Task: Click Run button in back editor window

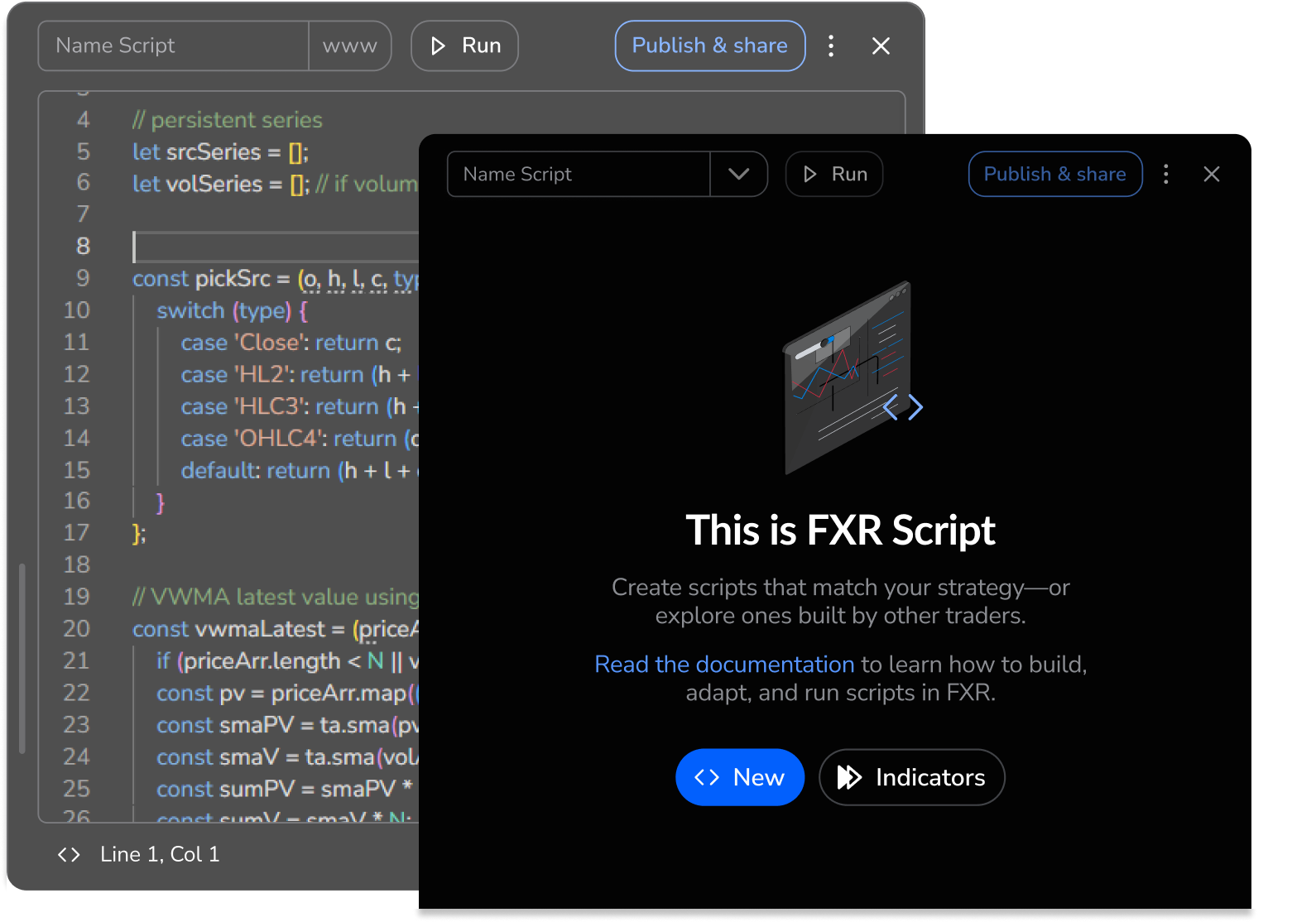Action: tap(464, 46)
